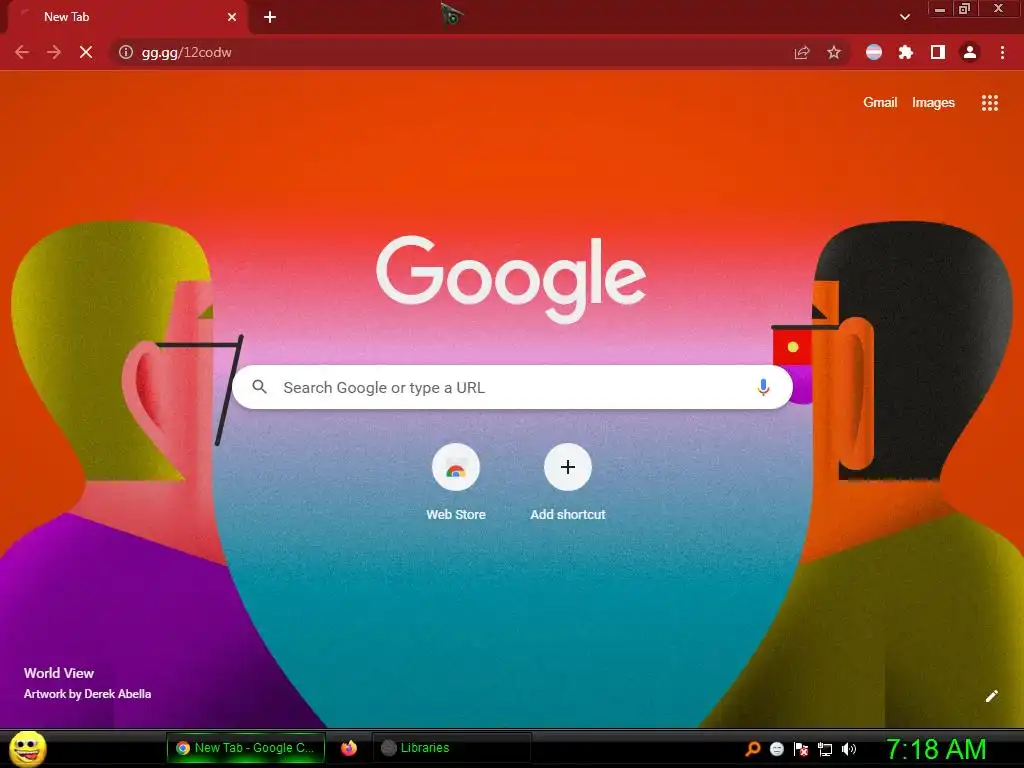
Task: Open the Extensions puzzle piece menu
Action: [x=906, y=52]
